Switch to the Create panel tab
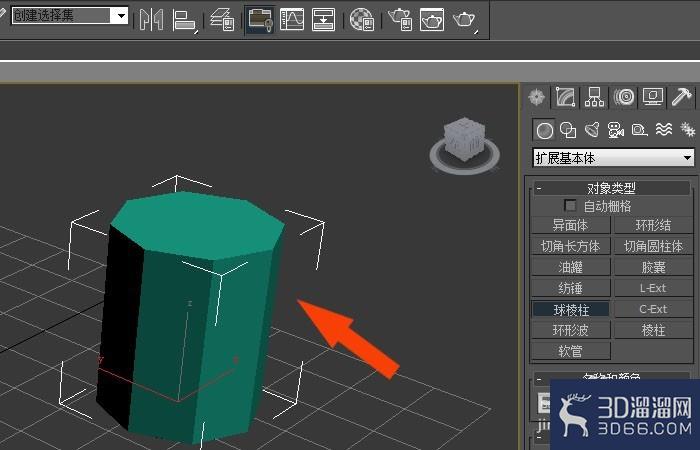This screenshot has width=700, height=450. tap(536, 97)
